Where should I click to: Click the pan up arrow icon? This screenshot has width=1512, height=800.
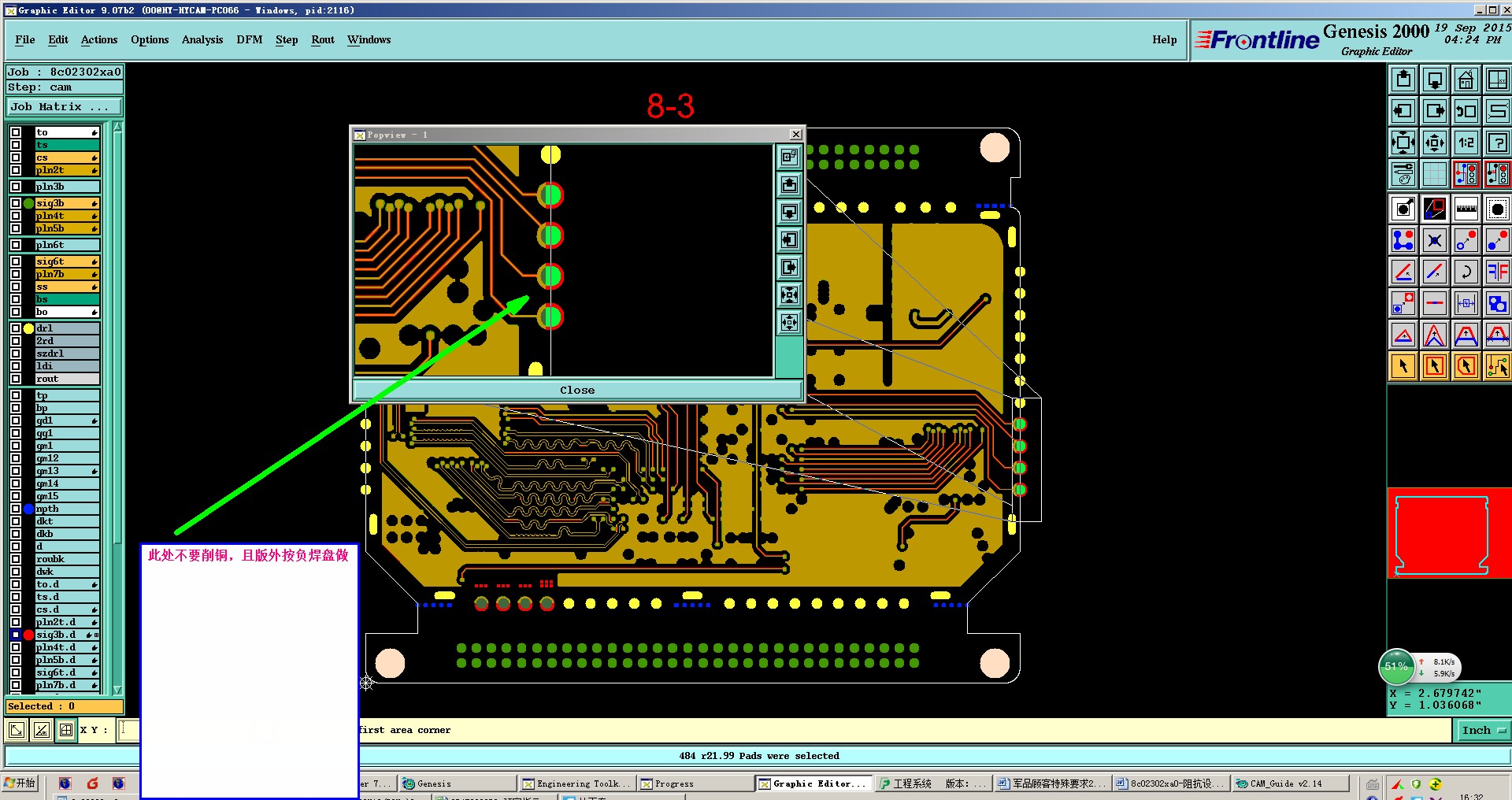(x=1403, y=80)
